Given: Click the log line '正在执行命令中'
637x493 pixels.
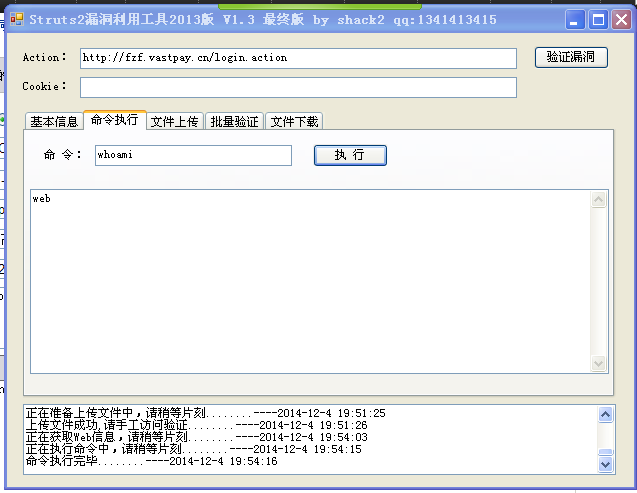Looking at the screenshot, I should pos(193,449).
